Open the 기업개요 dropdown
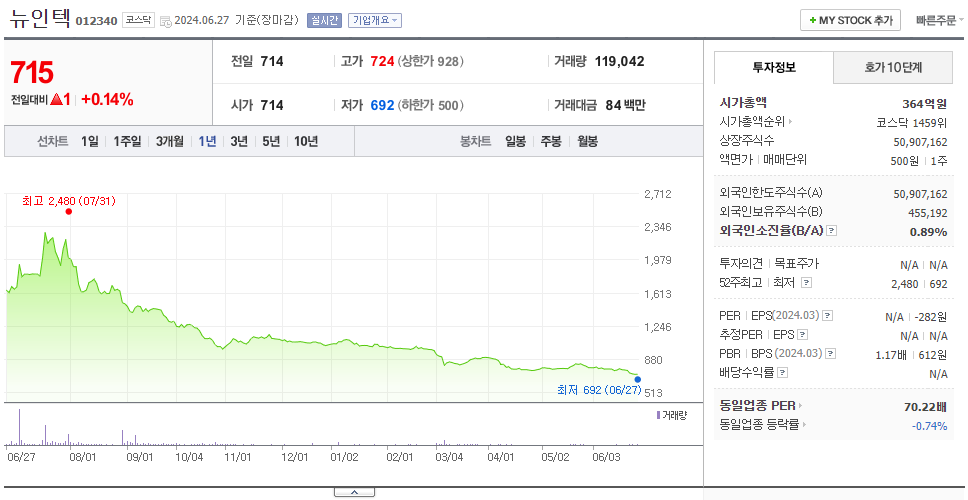Screen dimensions: 968x500 [x=375, y=20]
